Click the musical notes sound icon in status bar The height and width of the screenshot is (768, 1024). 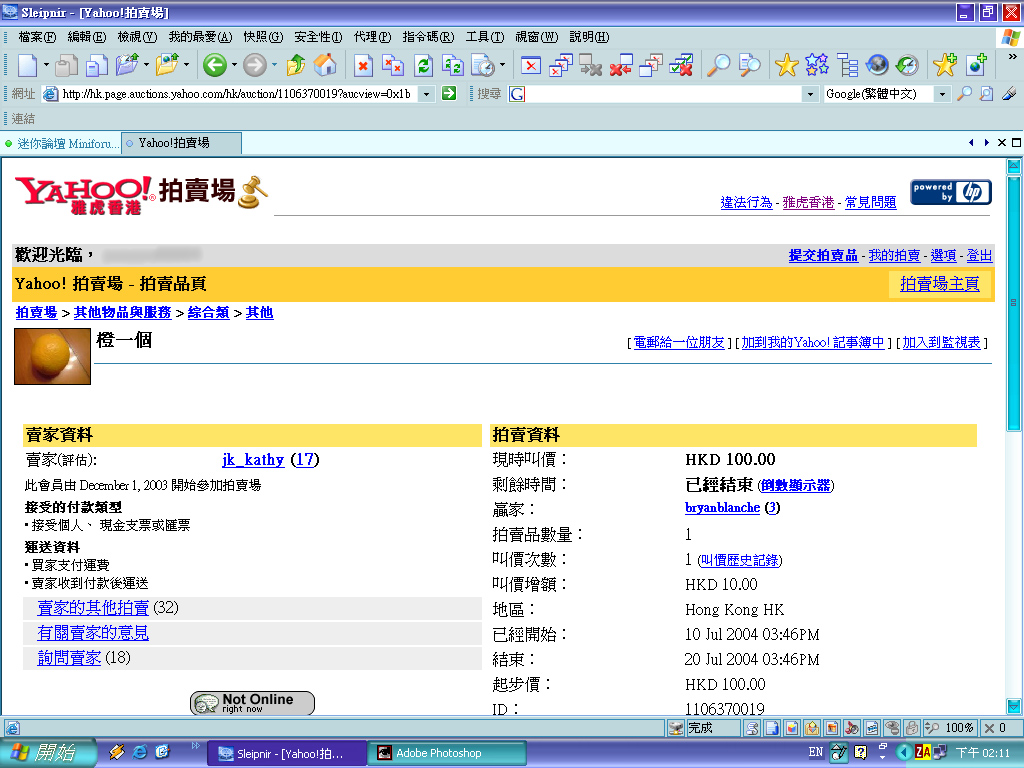coord(852,728)
